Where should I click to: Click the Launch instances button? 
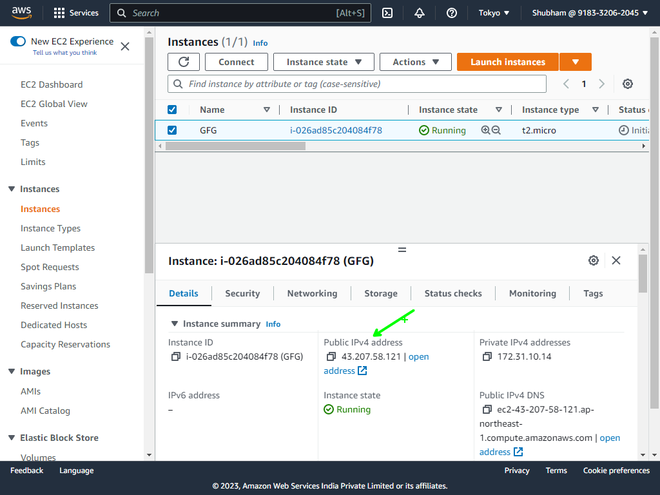pyautogui.click(x=508, y=62)
